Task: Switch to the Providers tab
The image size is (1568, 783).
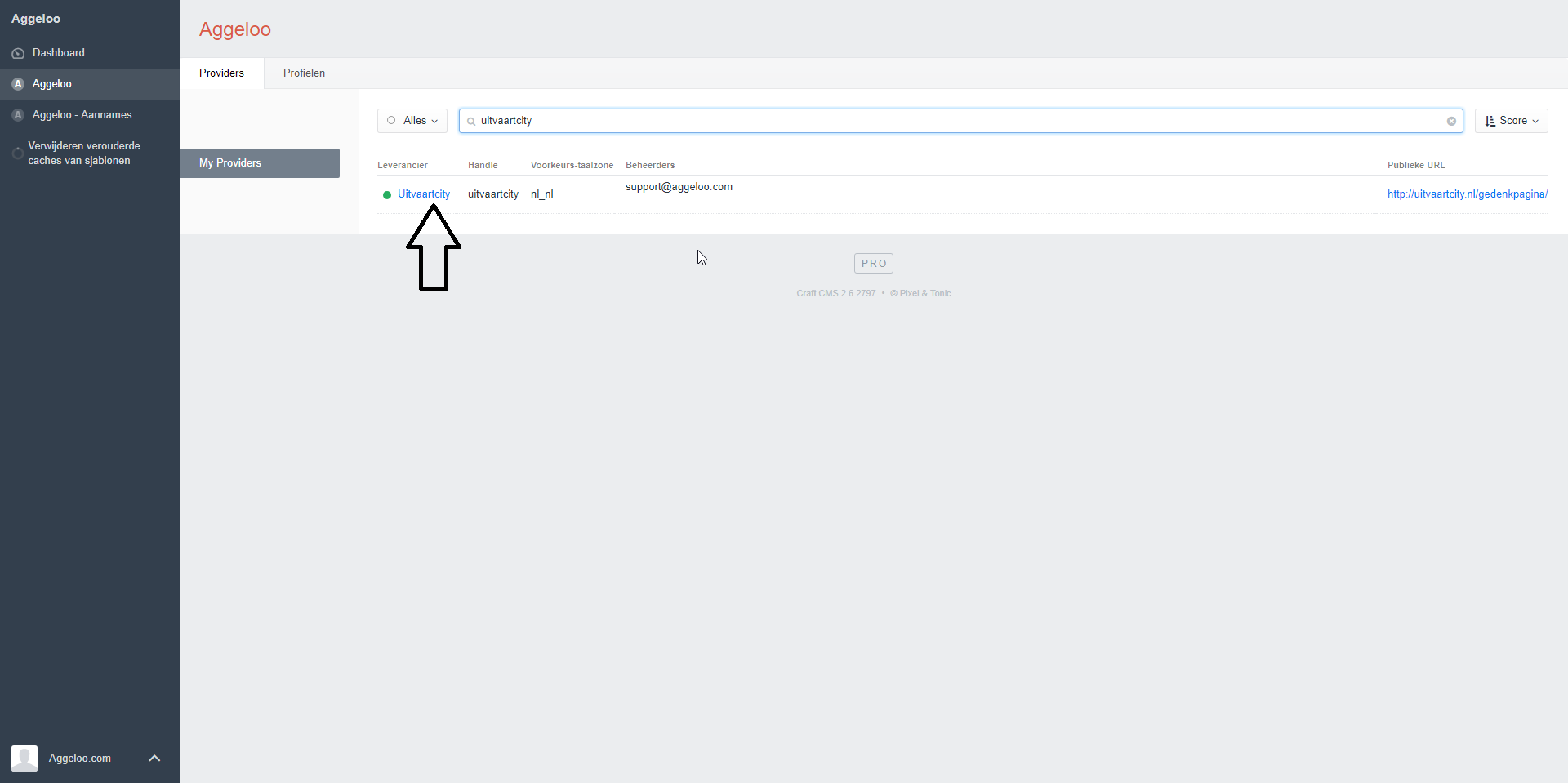Action: coord(221,73)
